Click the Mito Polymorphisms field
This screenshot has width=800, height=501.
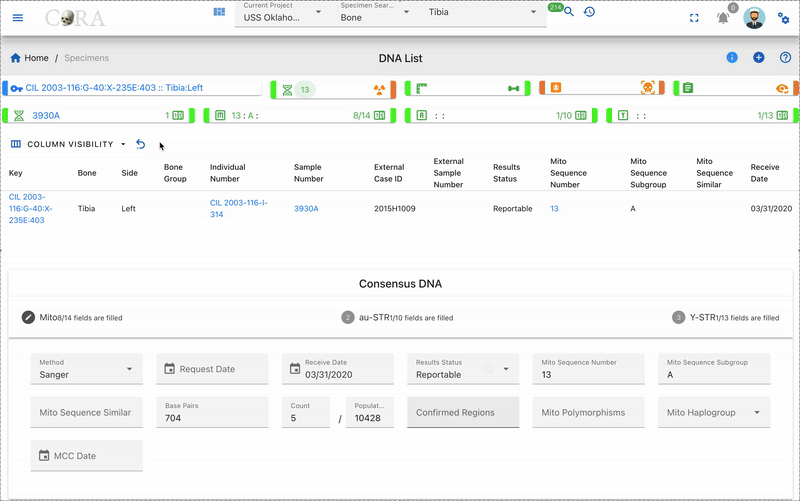tap(589, 412)
